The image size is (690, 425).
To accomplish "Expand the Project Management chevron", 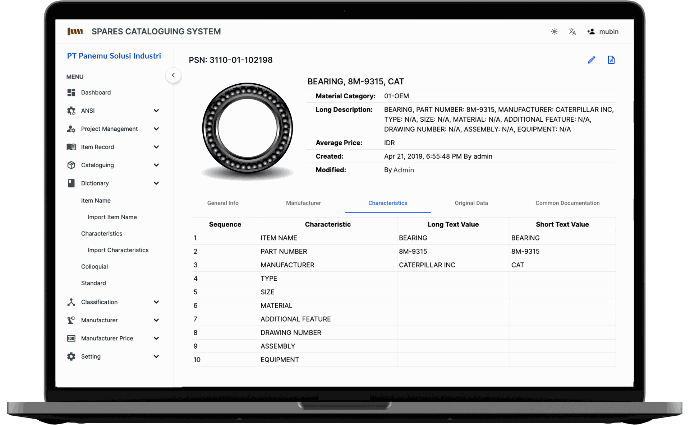I will point(156,129).
